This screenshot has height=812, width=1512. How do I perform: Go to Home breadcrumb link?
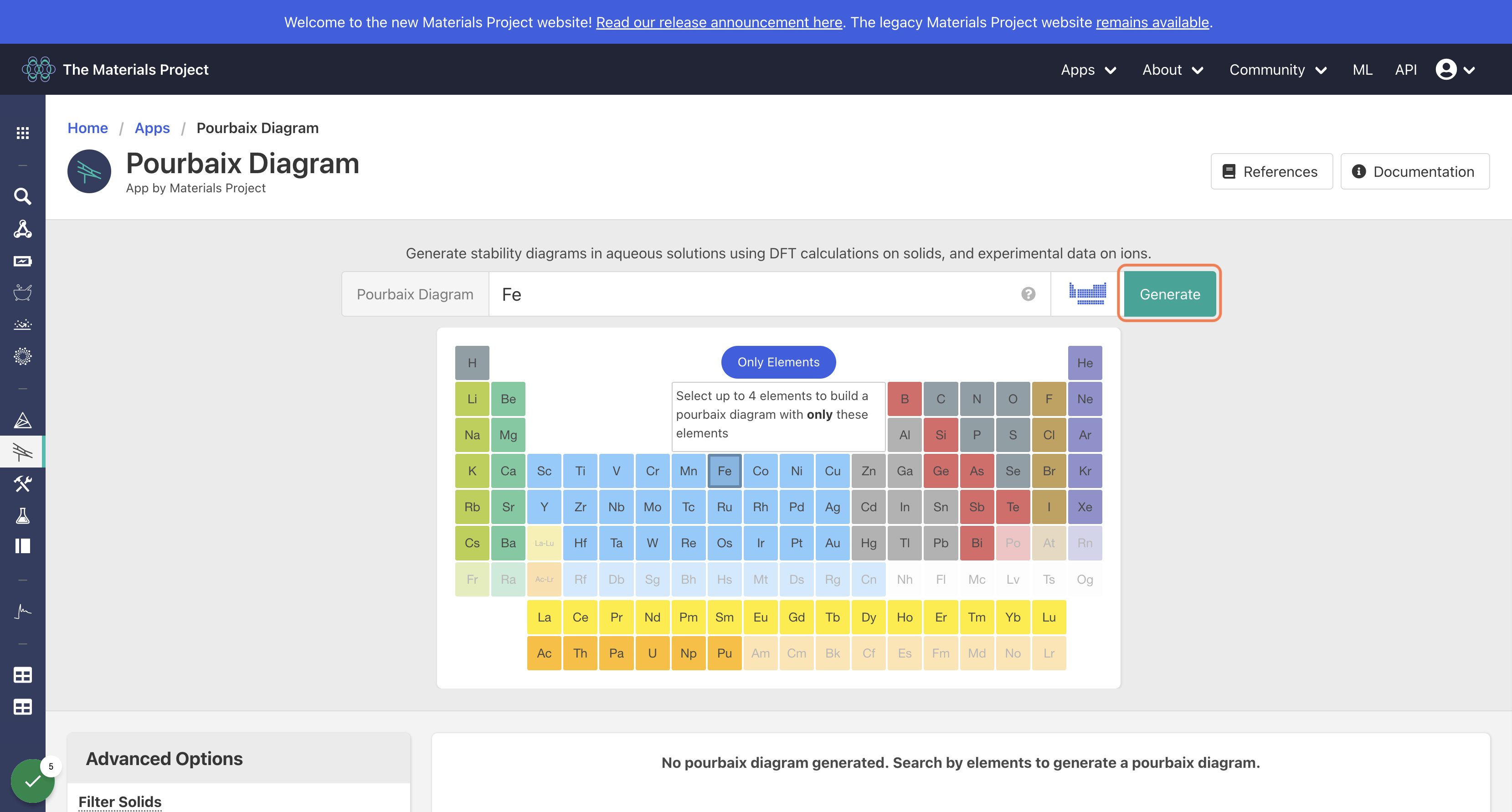(x=87, y=128)
